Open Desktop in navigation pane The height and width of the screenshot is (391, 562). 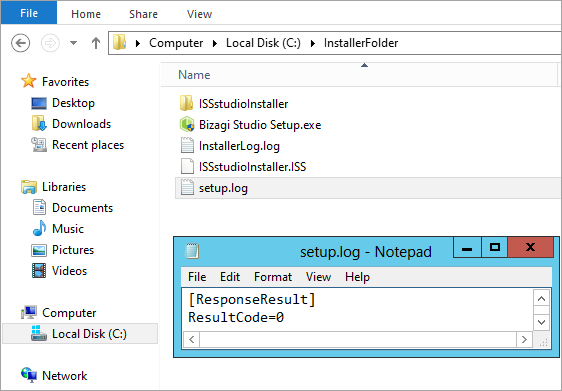(x=73, y=103)
